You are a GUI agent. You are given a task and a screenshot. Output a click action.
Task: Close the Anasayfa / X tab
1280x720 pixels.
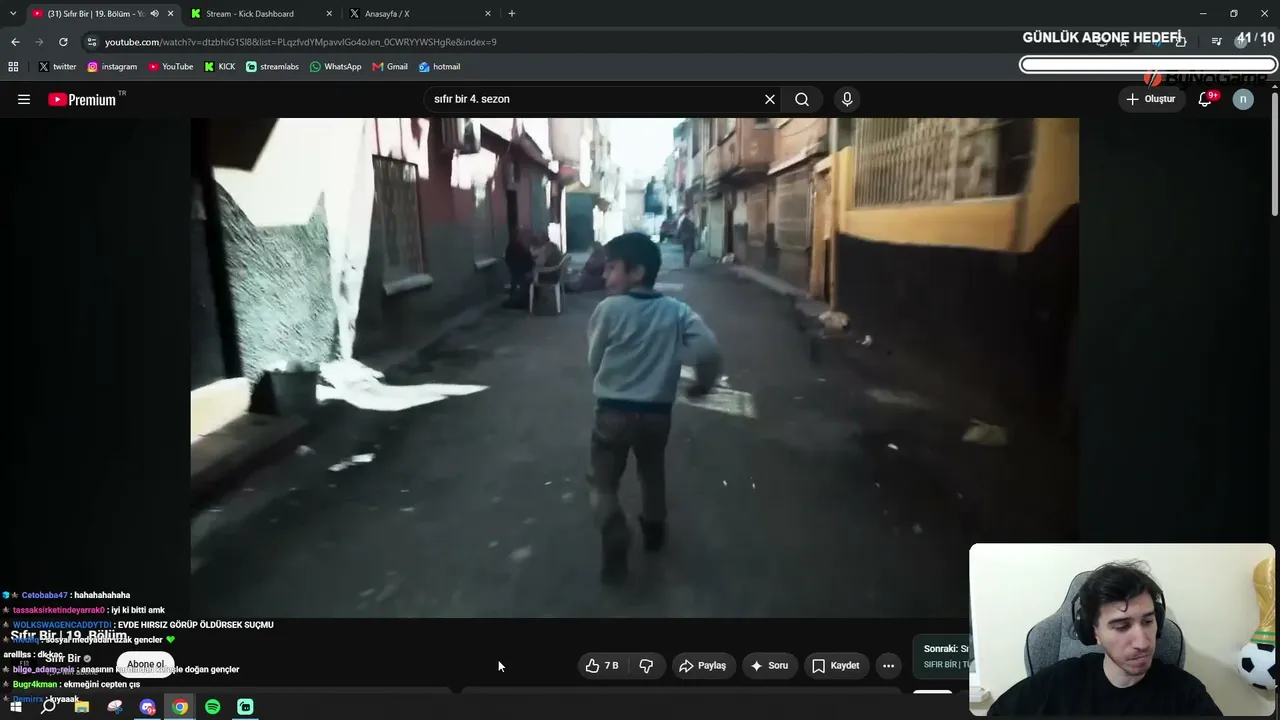tap(488, 13)
